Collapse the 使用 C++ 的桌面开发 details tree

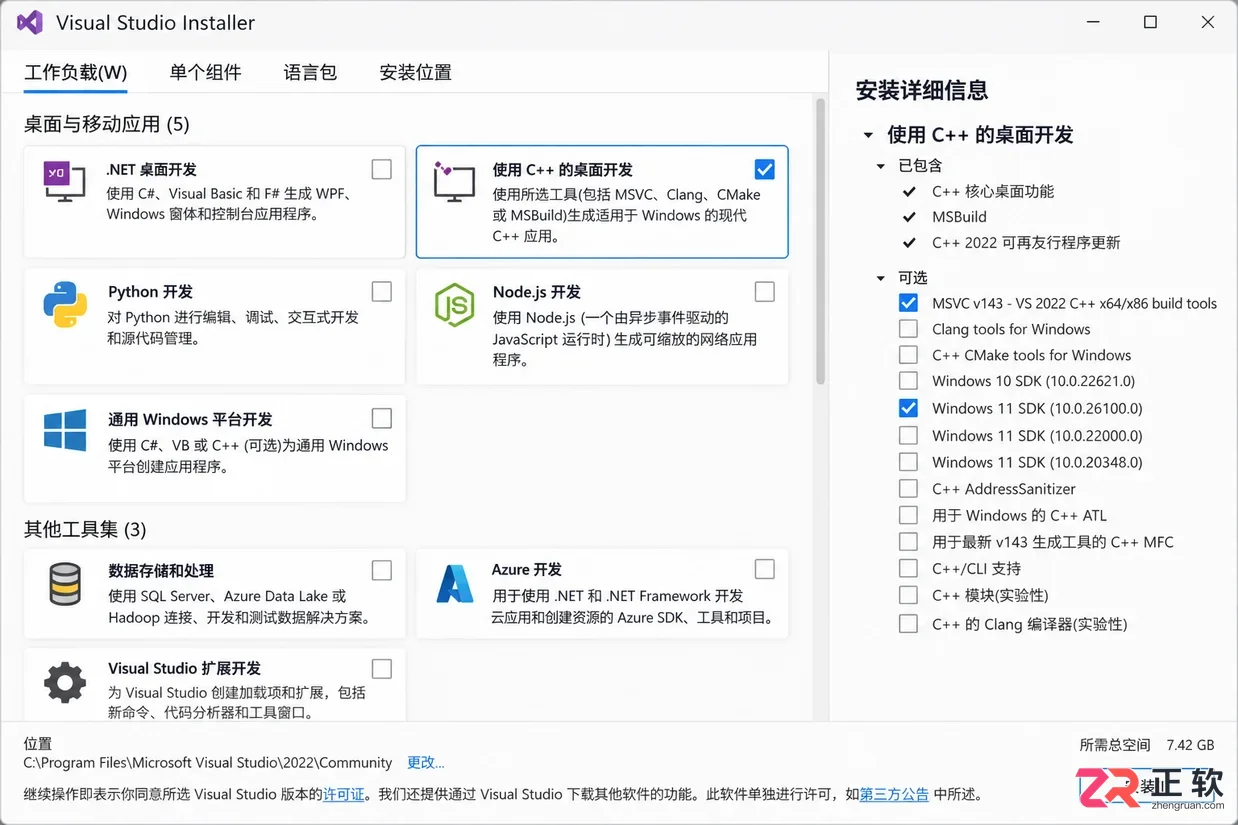point(866,135)
